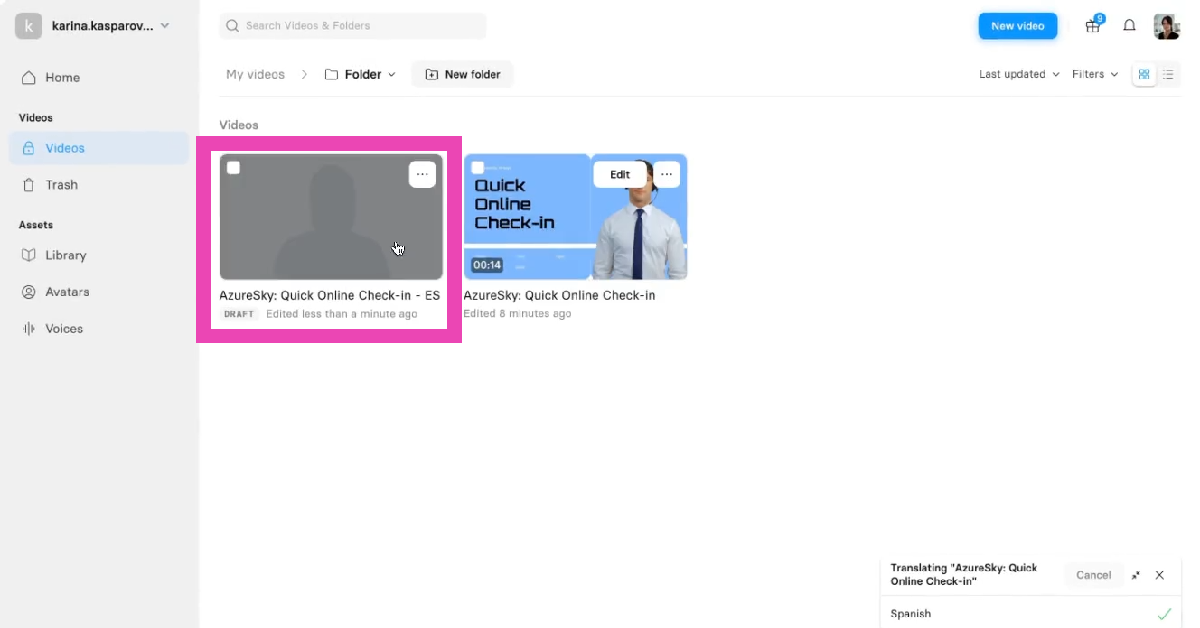This screenshot has height=628, width=1200.
Task: Open more options on ES draft video
Action: [x=422, y=174]
